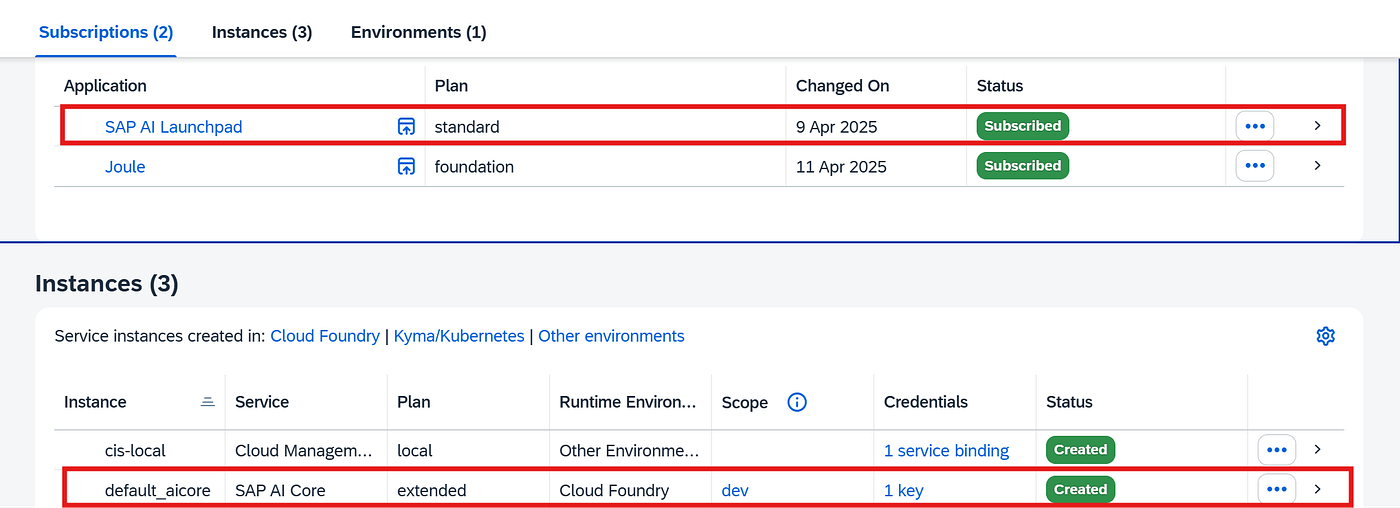Expand Joule row details chevron
The height and width of the screenshot is (508, 1400).
click(1317, 165)
